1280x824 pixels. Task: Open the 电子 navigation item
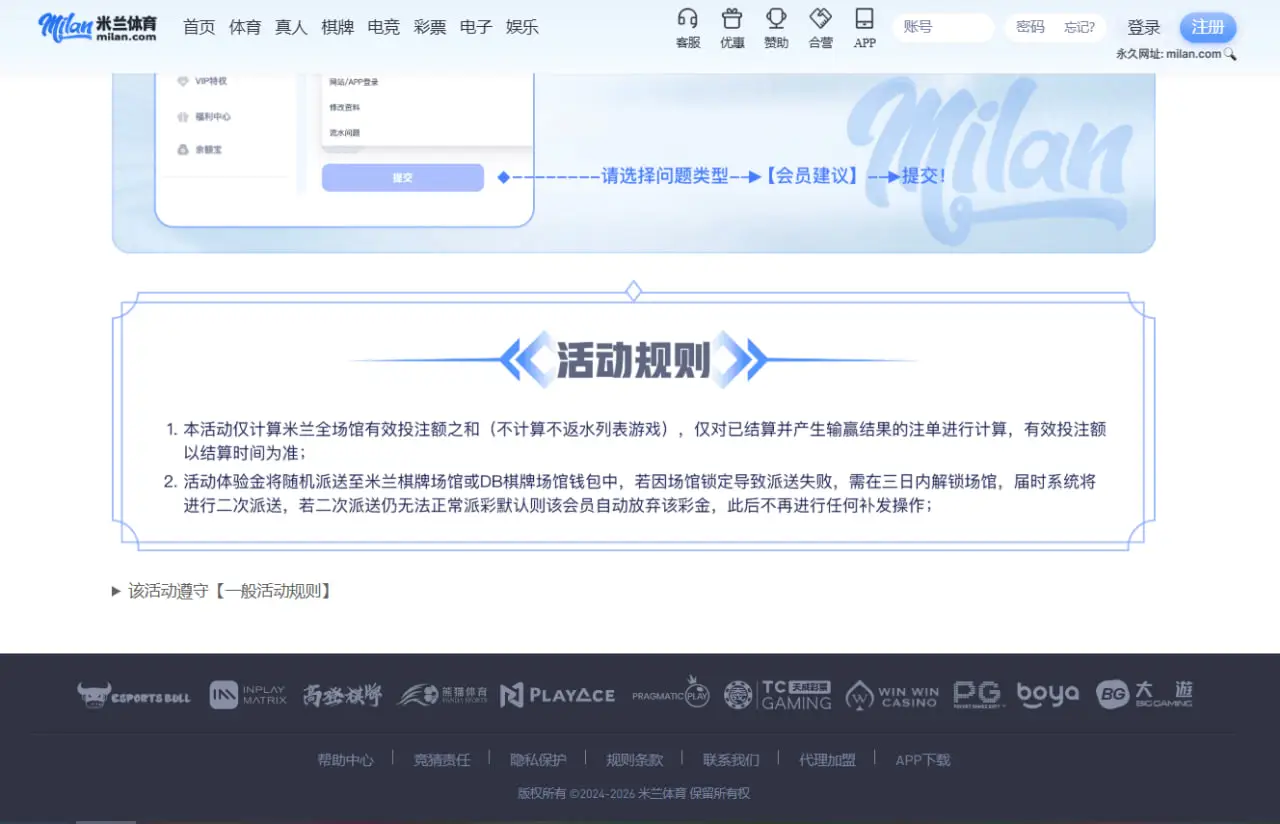[476, 28]
